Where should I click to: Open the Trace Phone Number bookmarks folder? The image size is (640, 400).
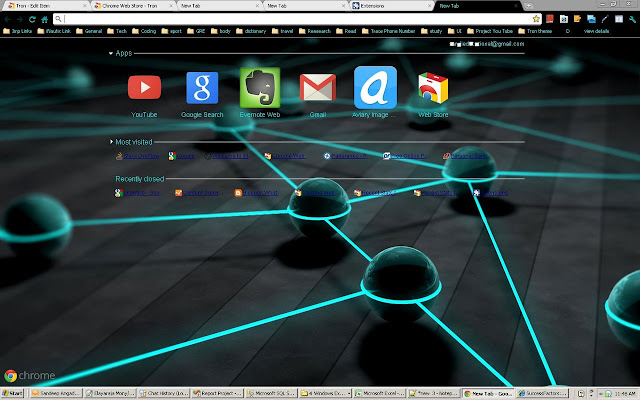(389, 31)
